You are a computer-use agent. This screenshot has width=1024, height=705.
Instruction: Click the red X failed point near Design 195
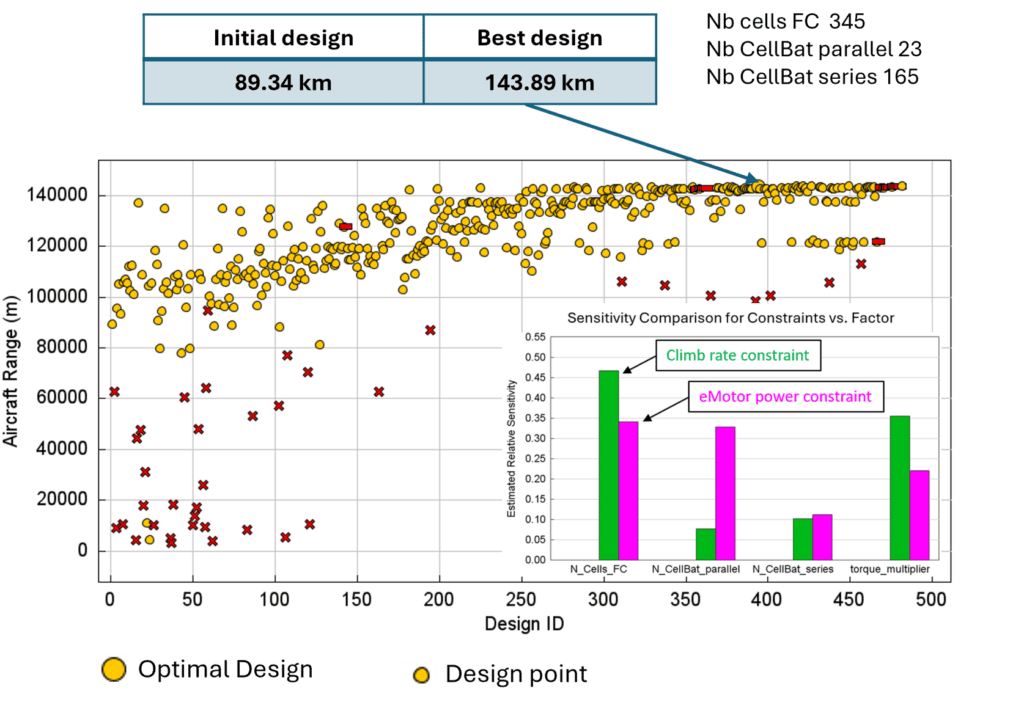[430, 330]
